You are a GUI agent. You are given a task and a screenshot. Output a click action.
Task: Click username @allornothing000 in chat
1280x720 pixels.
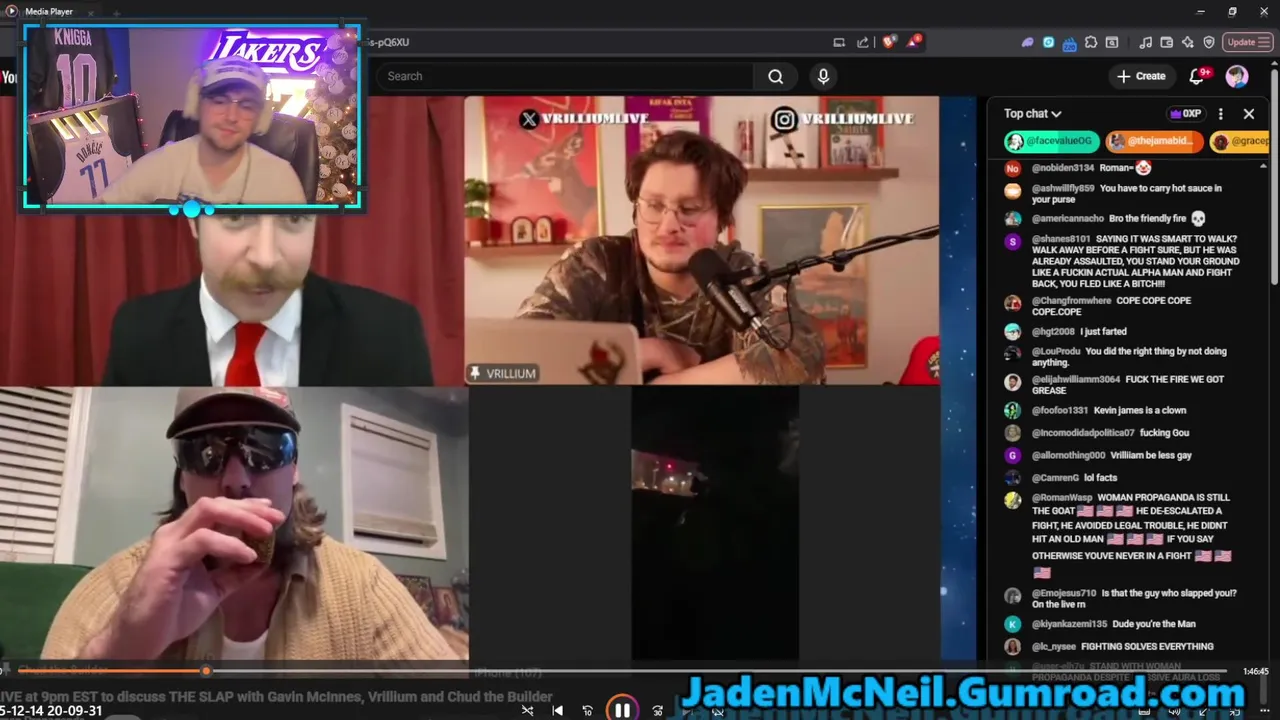[x=1069, y=455]
